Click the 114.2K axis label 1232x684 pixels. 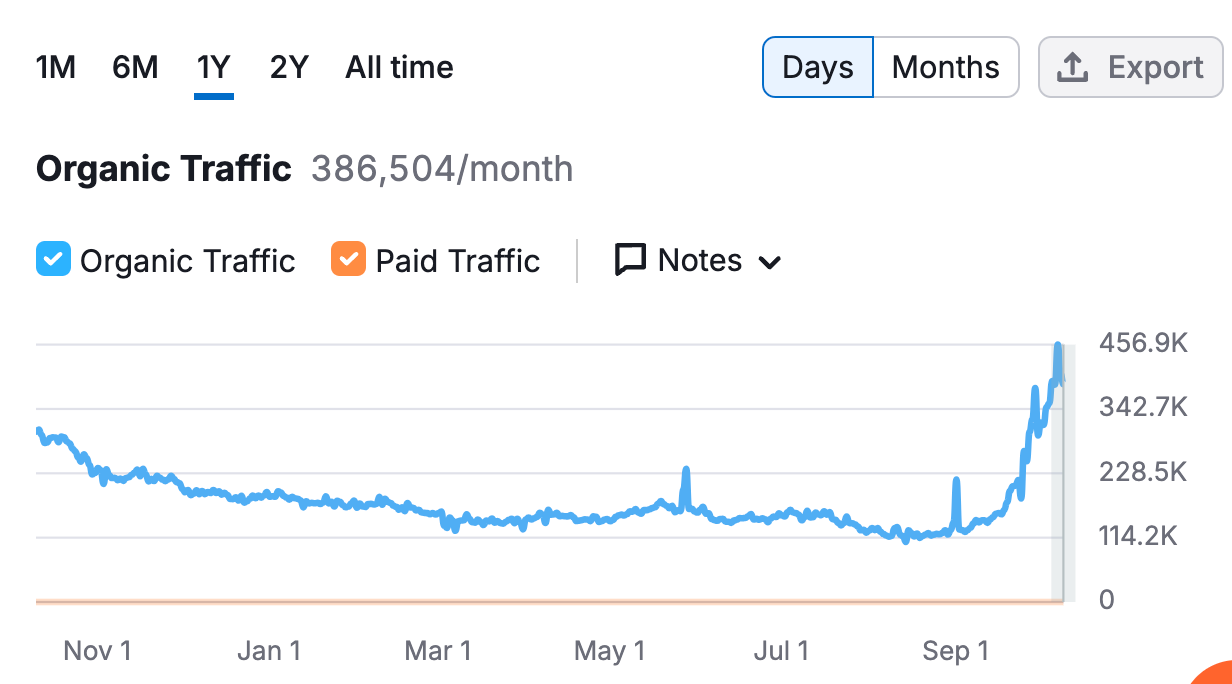pyautogui.click(x=1139, y=537)
